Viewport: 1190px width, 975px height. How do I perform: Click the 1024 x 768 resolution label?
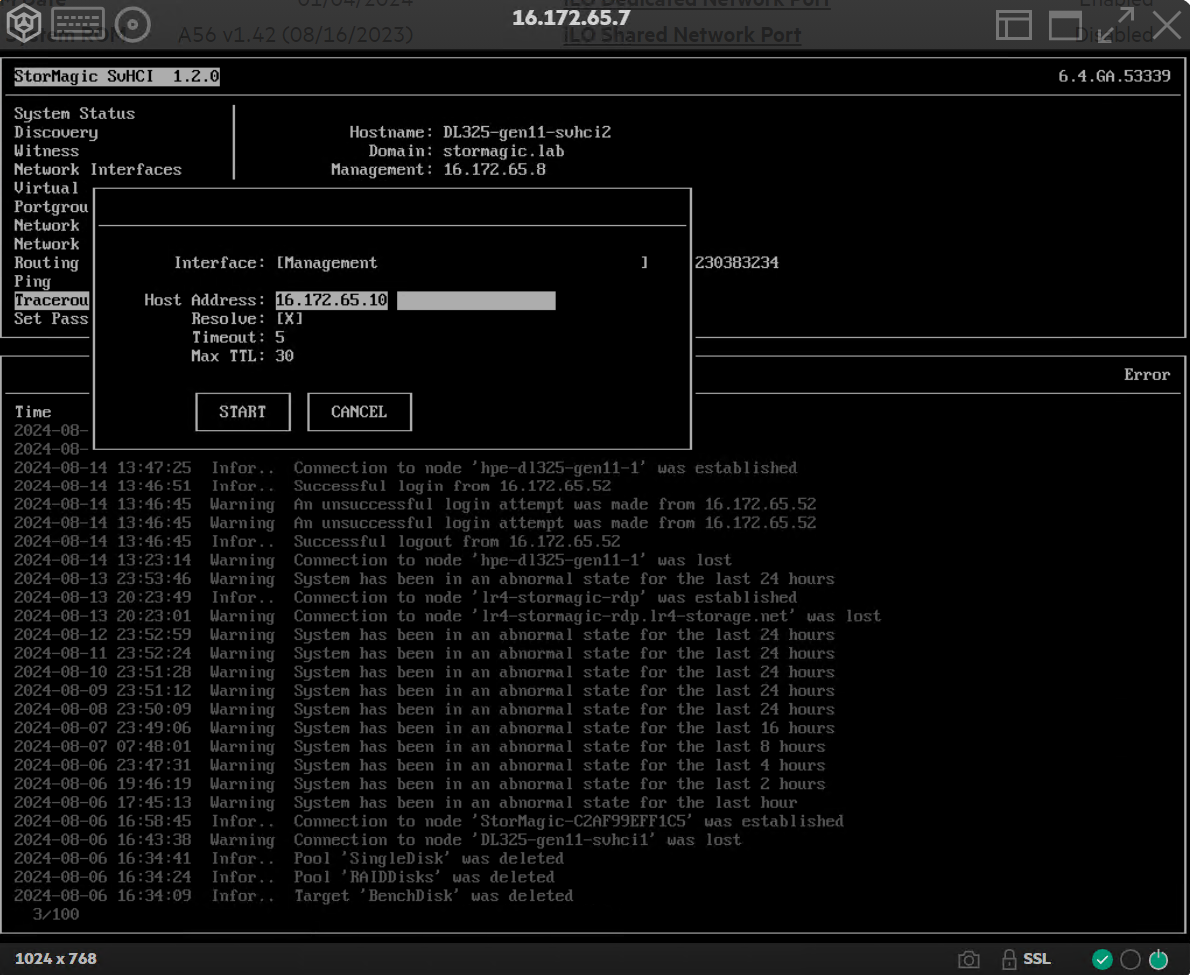[x=55, y=958]
